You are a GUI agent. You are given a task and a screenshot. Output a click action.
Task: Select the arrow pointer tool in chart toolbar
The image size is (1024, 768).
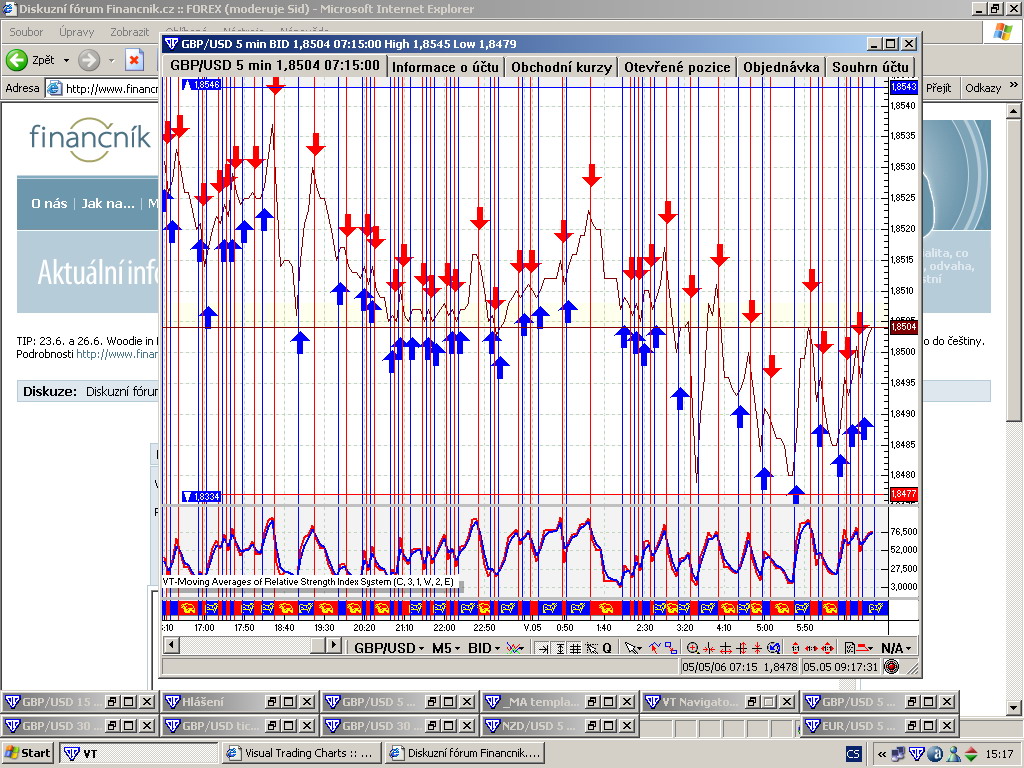pos(633,648)
